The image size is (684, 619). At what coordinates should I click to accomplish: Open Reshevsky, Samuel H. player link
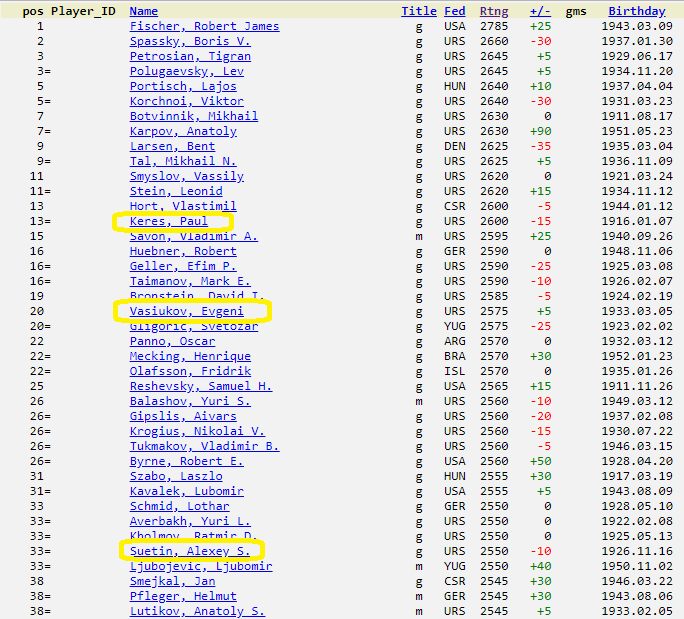pos(201,386)
